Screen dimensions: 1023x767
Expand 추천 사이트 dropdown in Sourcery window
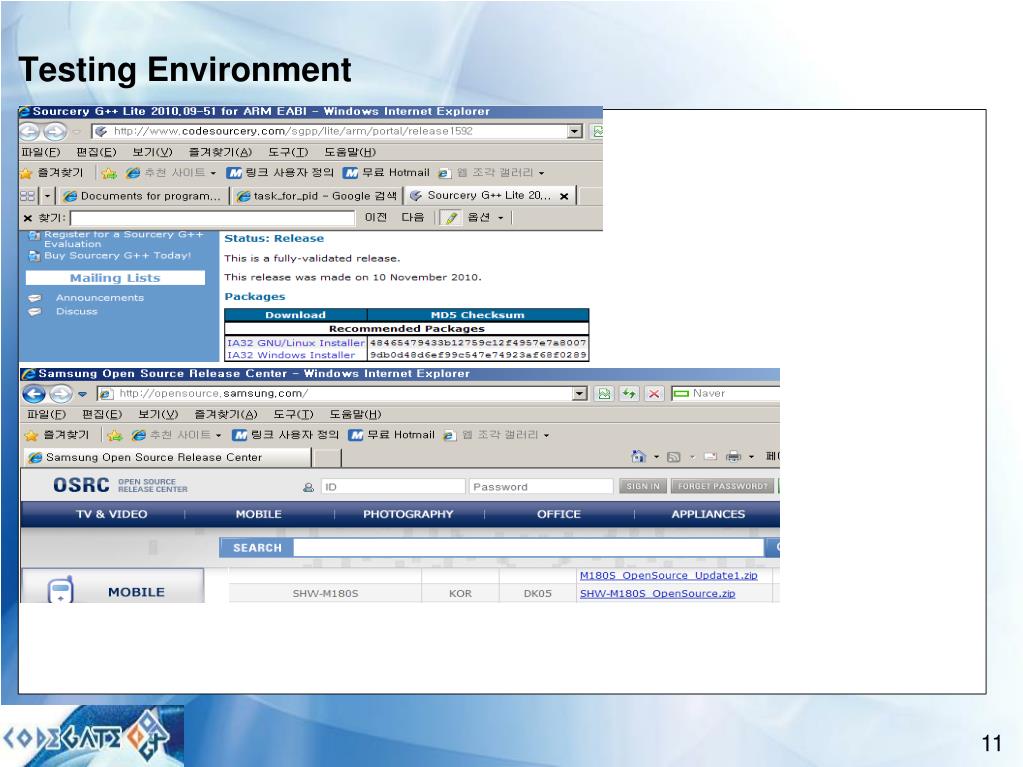pyautogui.click(x=213, y=173)
